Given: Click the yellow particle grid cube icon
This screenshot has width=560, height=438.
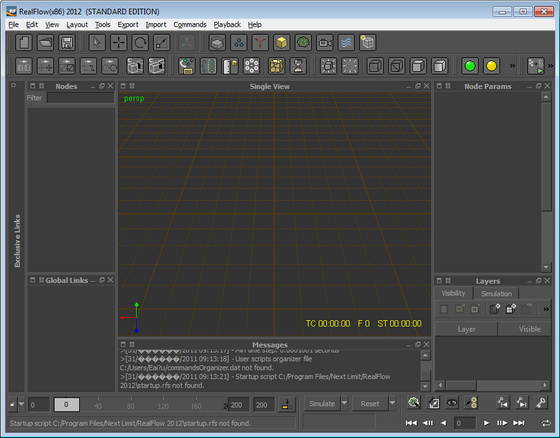Looking at the screenshot, I should (277, 66).
